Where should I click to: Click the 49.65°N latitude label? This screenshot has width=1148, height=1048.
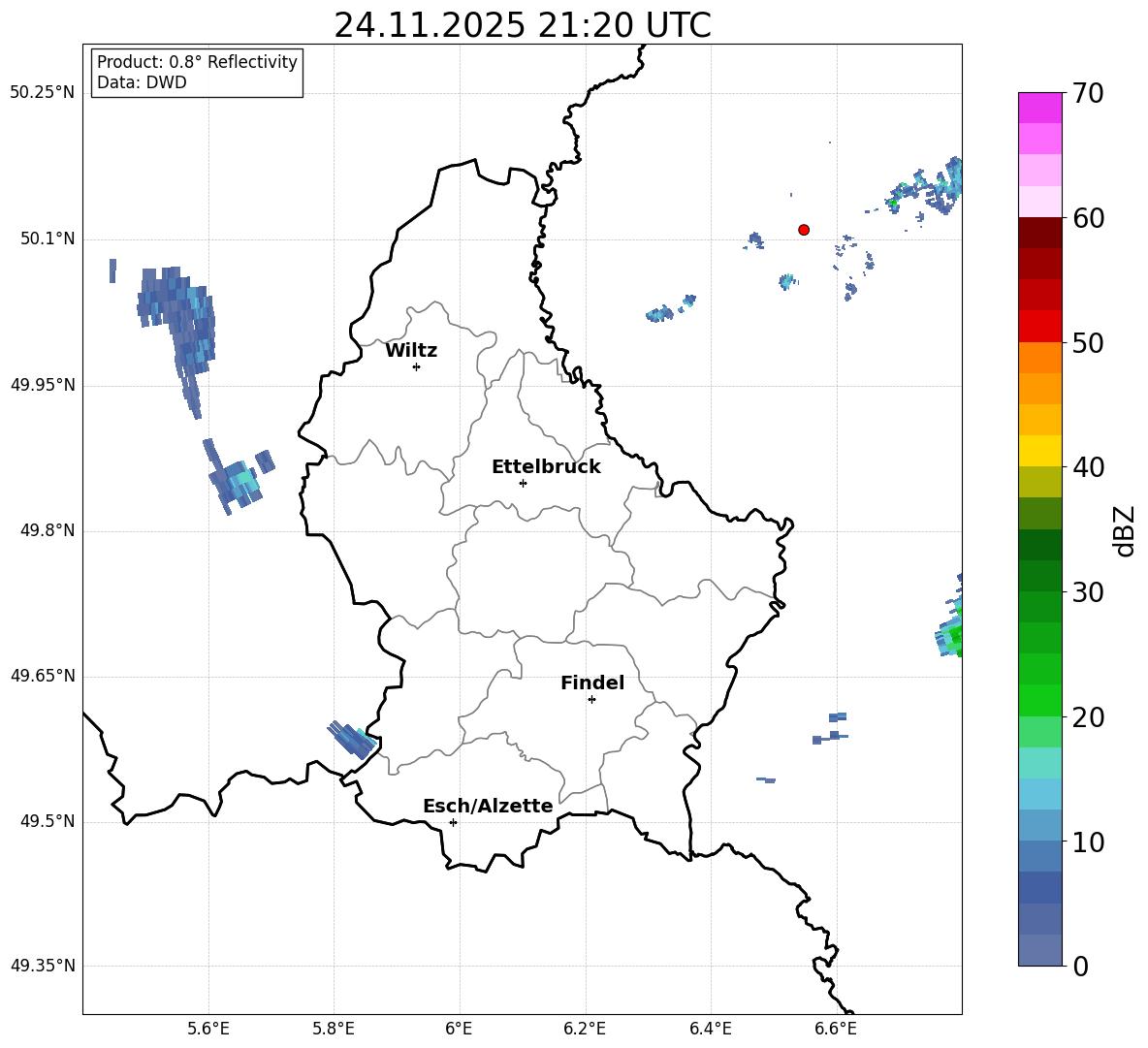coord(43,676)
